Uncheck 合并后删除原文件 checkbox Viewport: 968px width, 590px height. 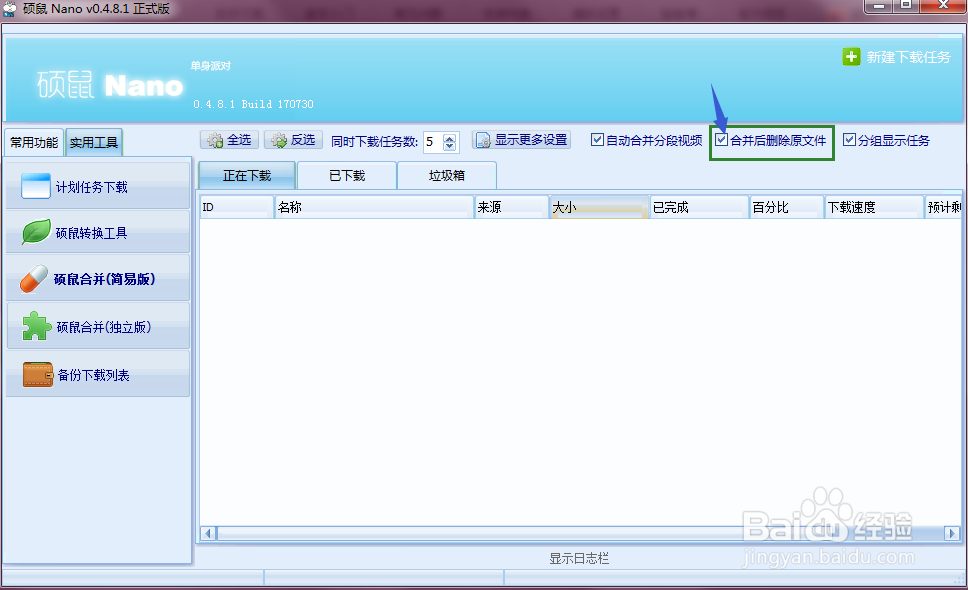pyautogui.click(x=721, y=139)
